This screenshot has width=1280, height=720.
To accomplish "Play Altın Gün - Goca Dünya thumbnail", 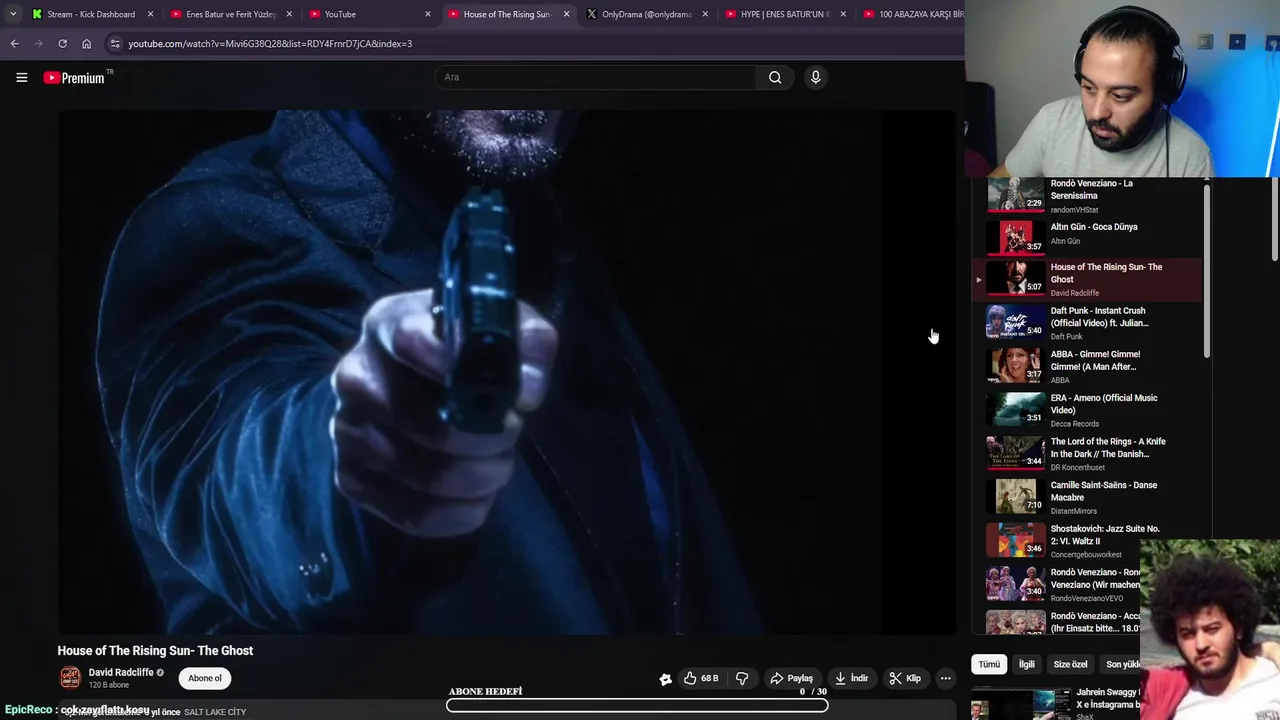I will point(1015,238).
